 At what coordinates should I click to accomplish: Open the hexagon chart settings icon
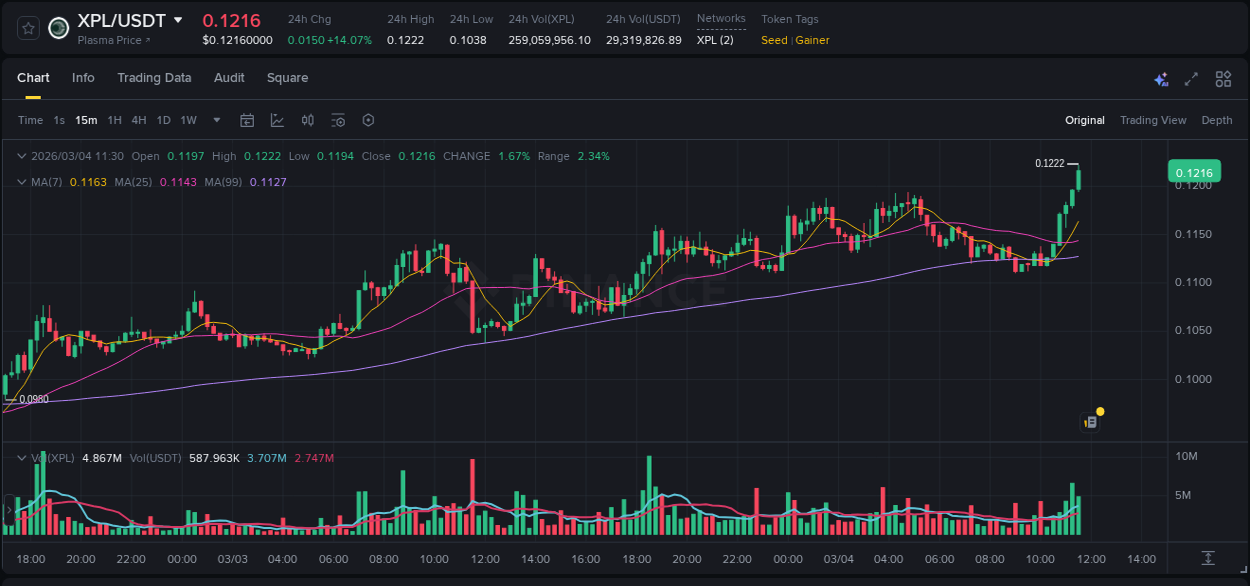tap(368, 120)
